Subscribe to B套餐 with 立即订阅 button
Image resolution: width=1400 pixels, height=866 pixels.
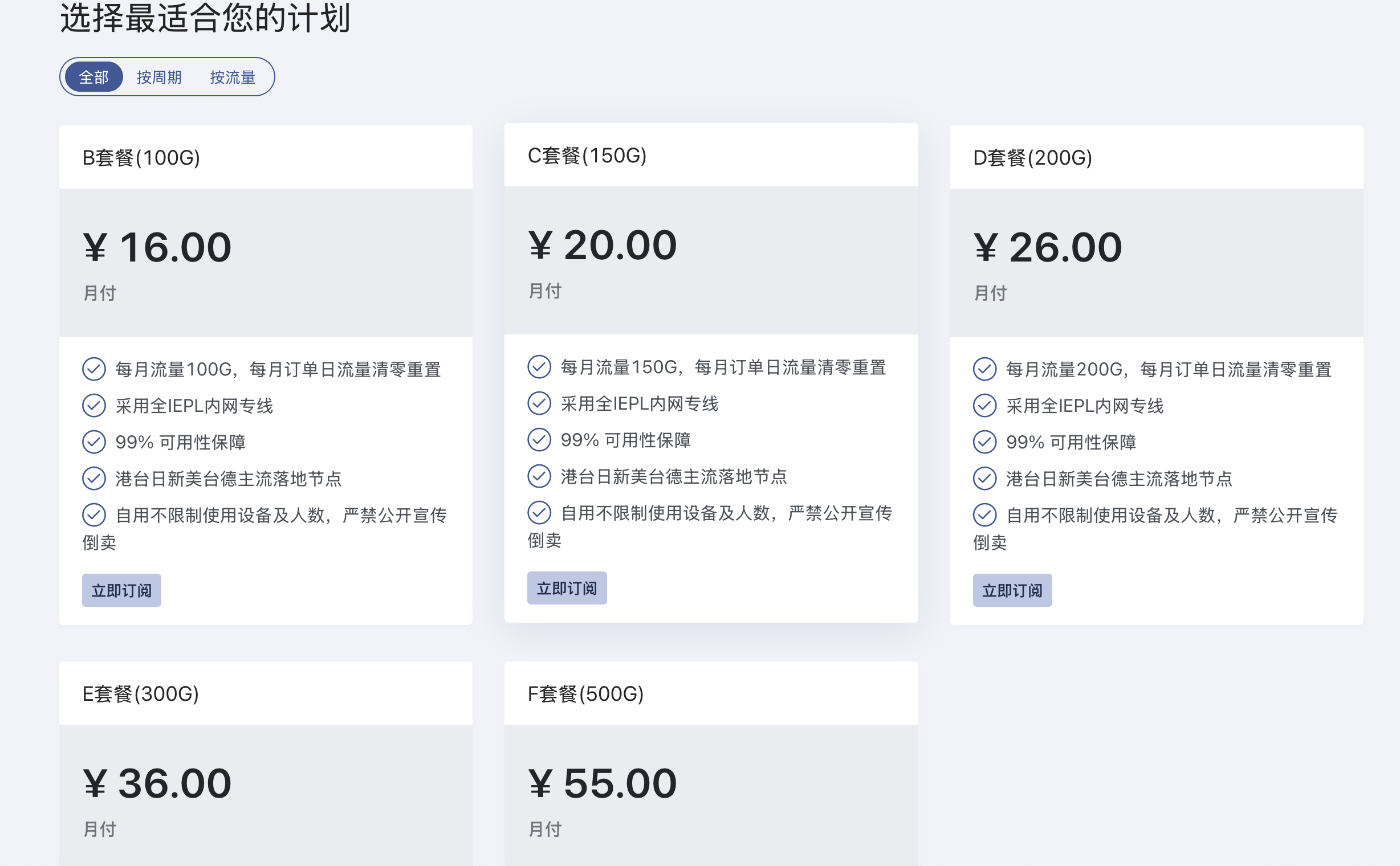click(x=121, y=590)
